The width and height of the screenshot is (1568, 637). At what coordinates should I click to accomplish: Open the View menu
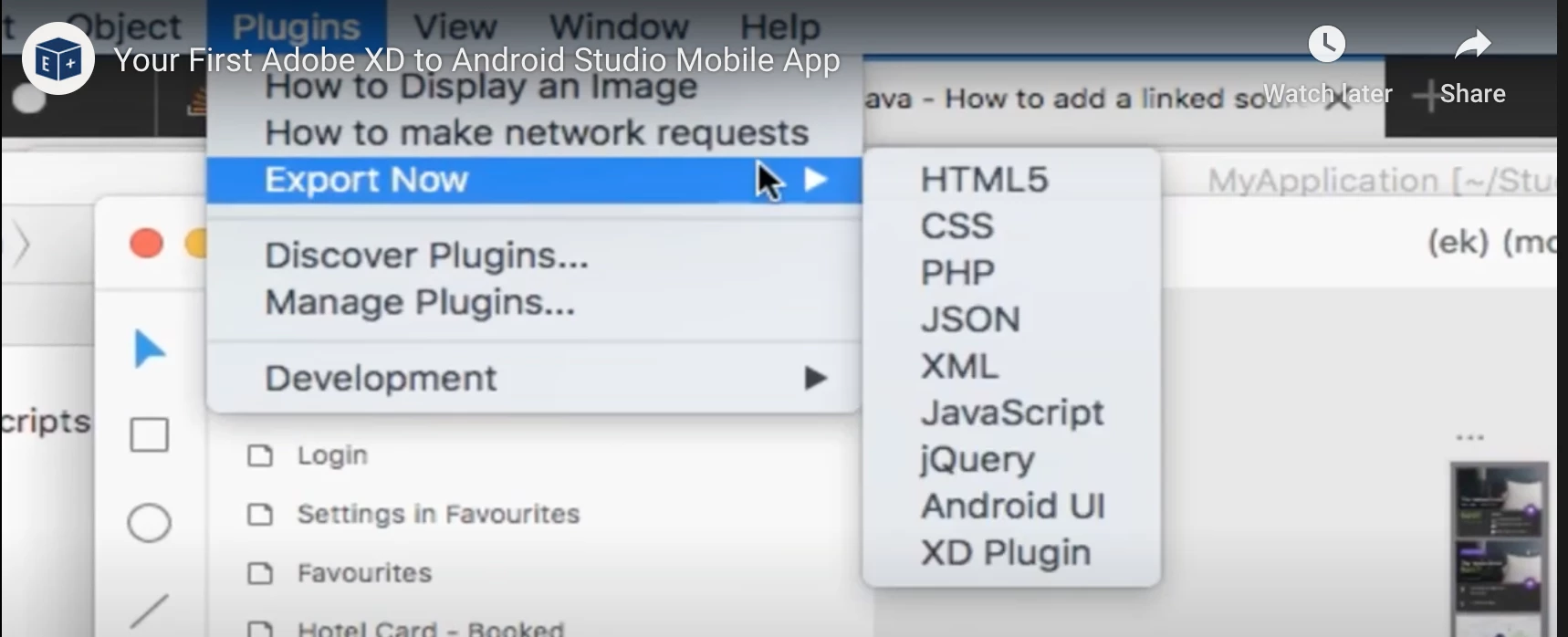(455, 26)
